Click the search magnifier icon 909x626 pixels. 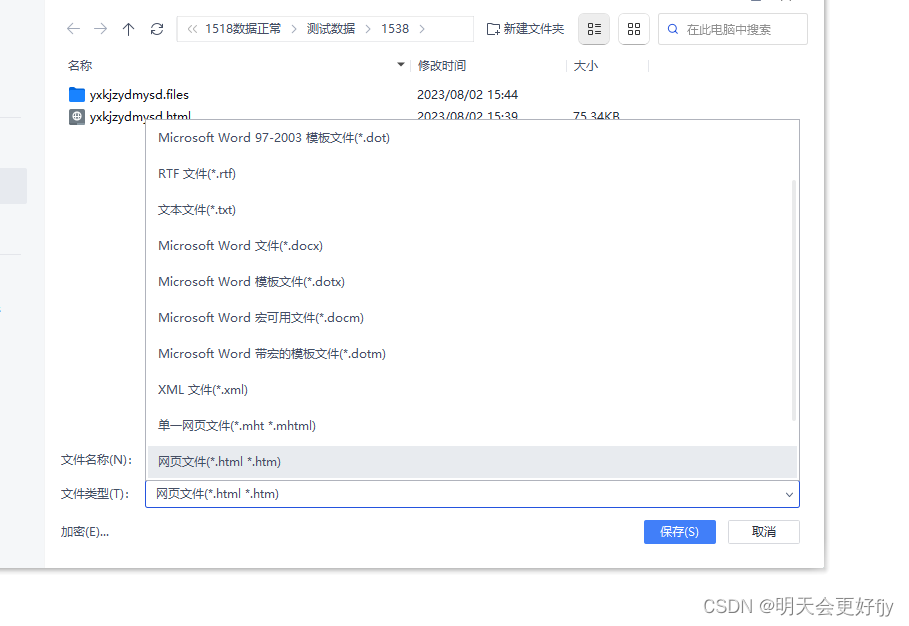(x=672, y=29)
